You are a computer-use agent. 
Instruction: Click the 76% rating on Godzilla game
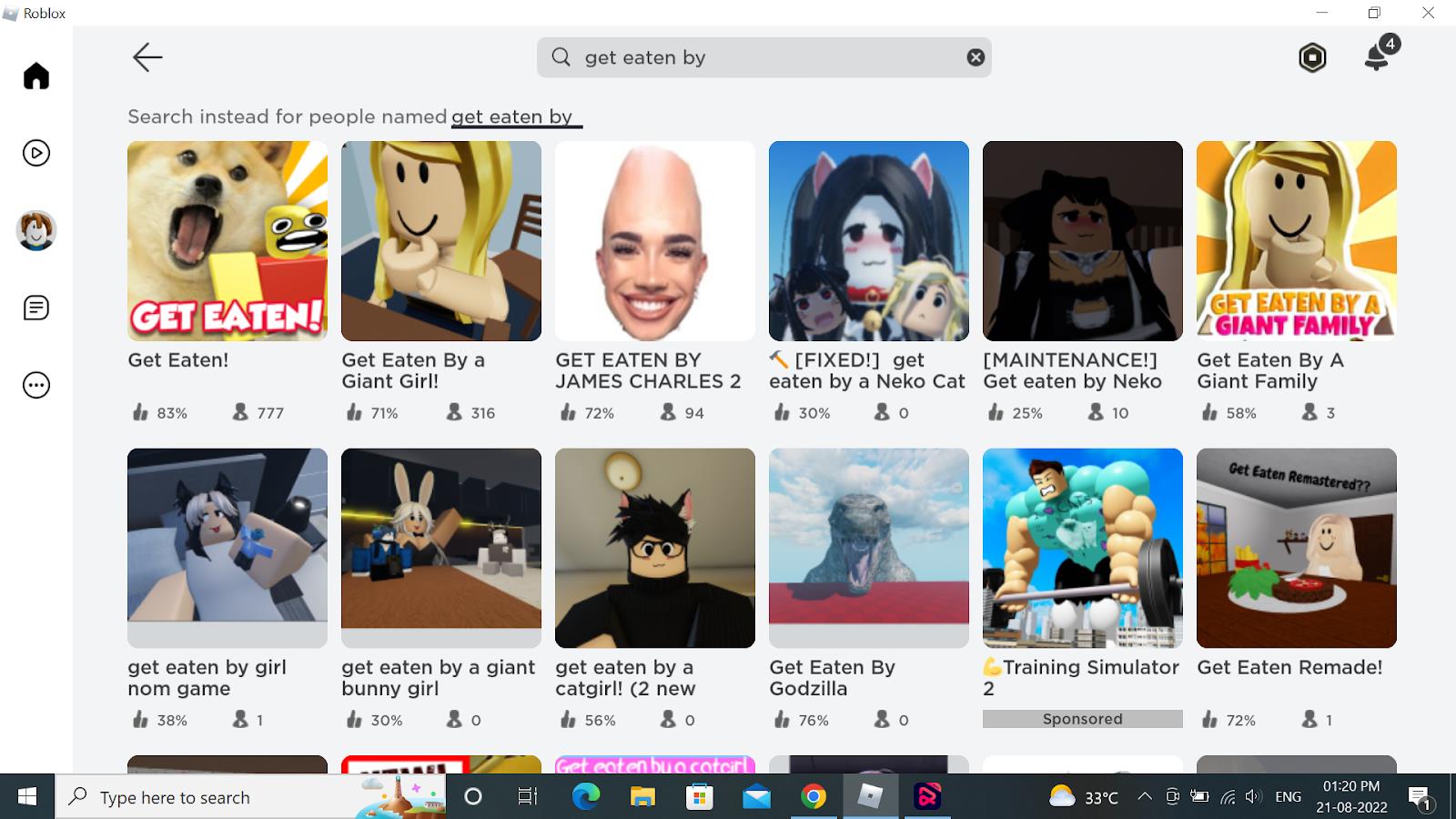[x=801, y=721]
